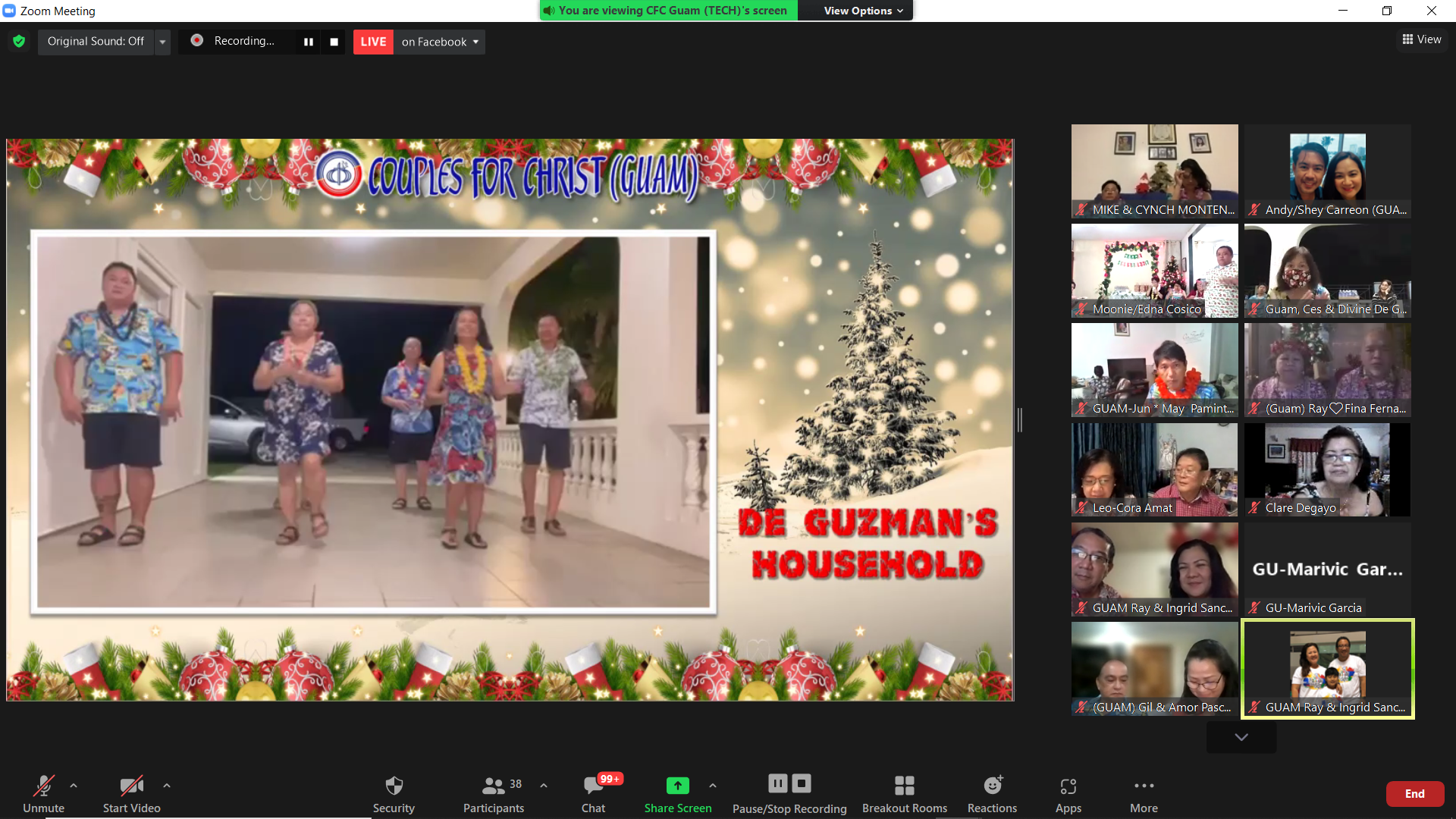1456x819 pixels.
Task: Open the View Options menu
Action: click(x=863, y=11)
